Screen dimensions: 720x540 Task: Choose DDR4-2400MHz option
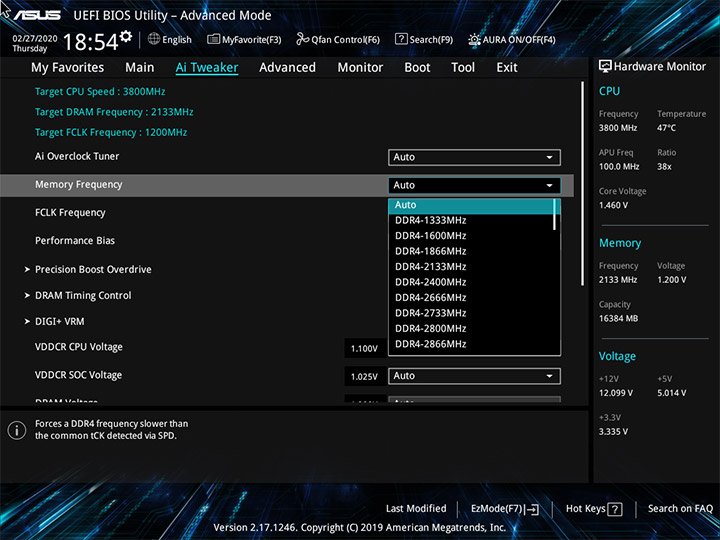pyautogui.click(x=431, y=282)
